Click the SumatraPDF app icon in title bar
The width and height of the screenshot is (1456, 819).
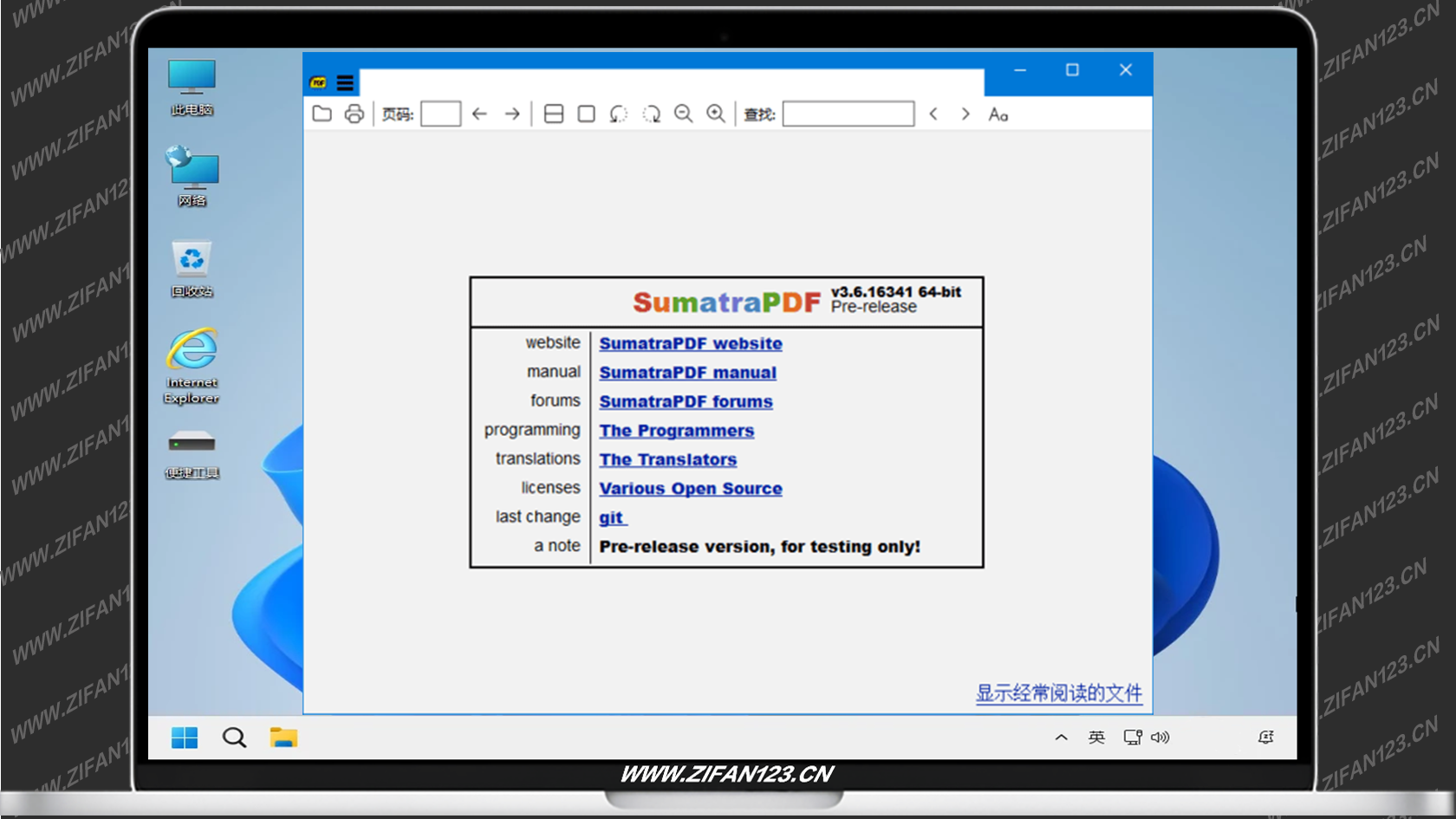pos(318,83)
